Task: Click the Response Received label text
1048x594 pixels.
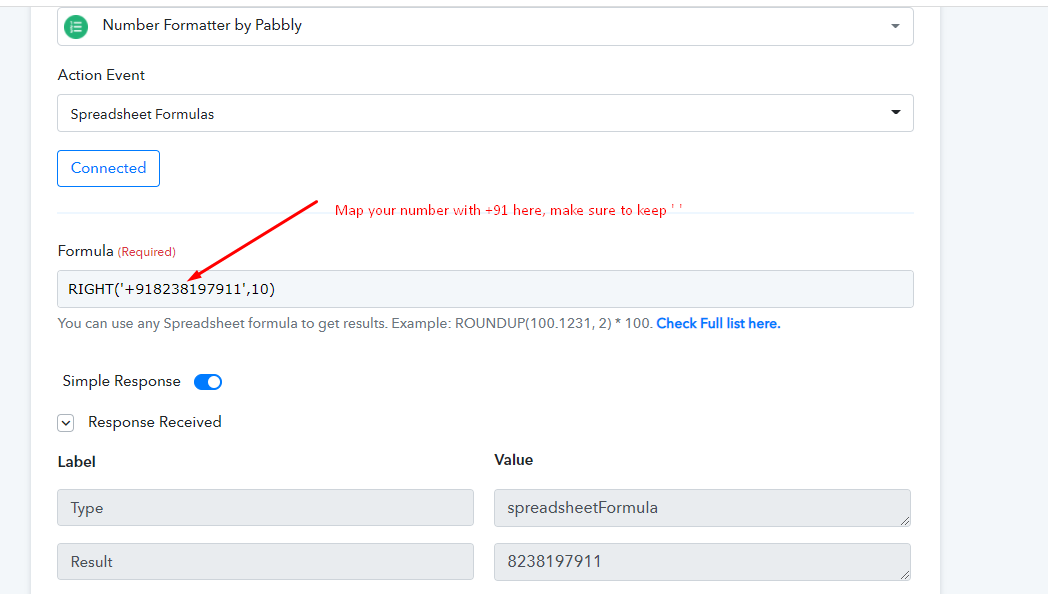Action: [x=154, y=422]
